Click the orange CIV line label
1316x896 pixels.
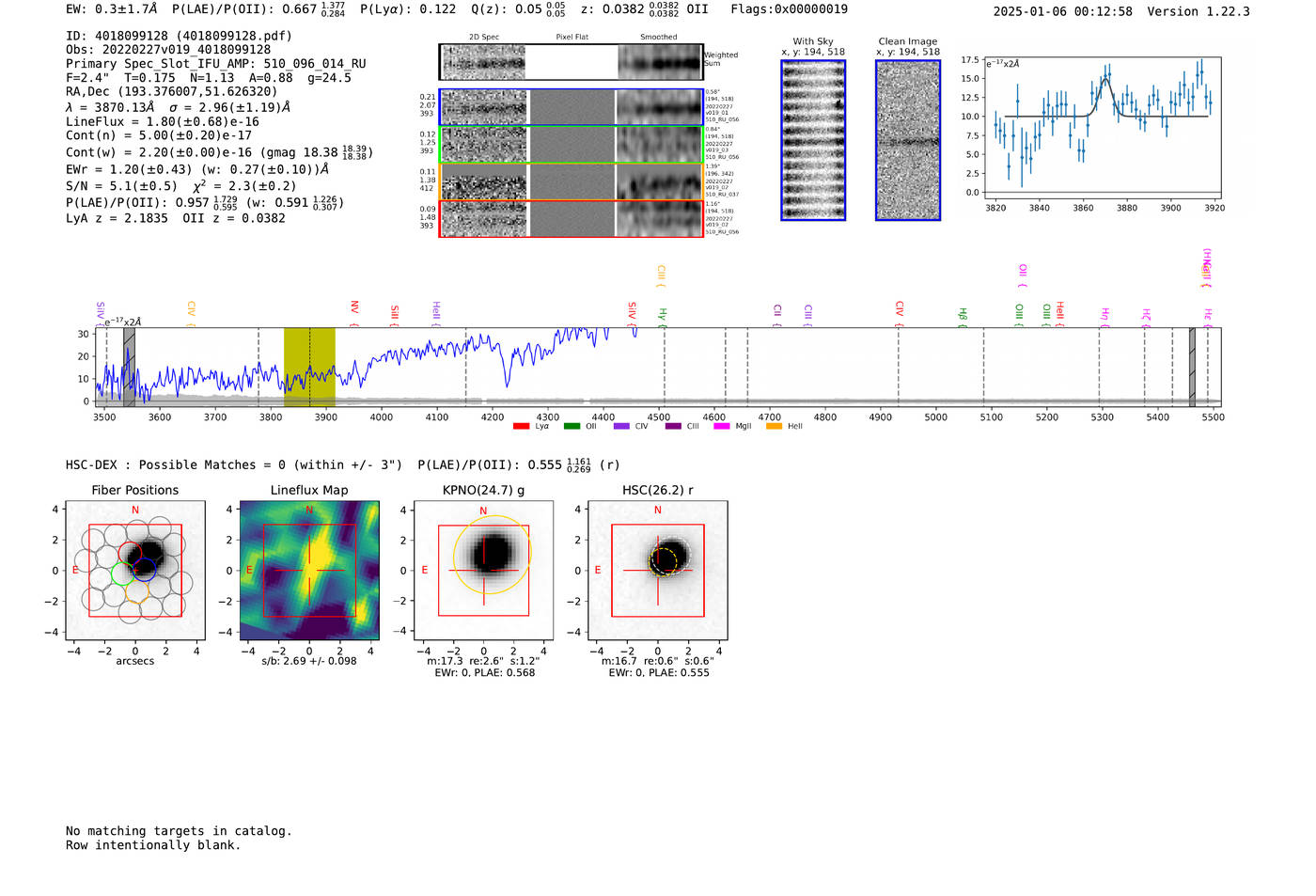(191, 313)
